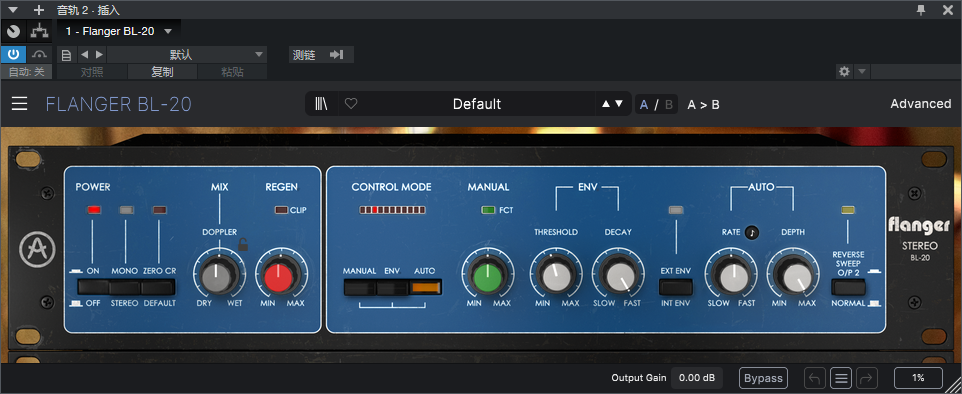962x394 pixels.
Task: Click the 复制 copy button
Action: (162, 72)
